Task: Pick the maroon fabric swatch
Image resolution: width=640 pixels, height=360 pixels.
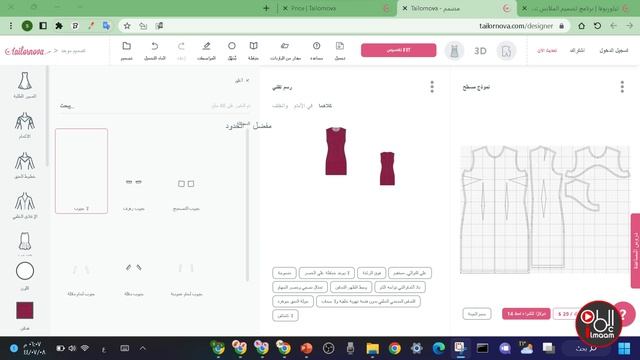Action: [24, 310]
